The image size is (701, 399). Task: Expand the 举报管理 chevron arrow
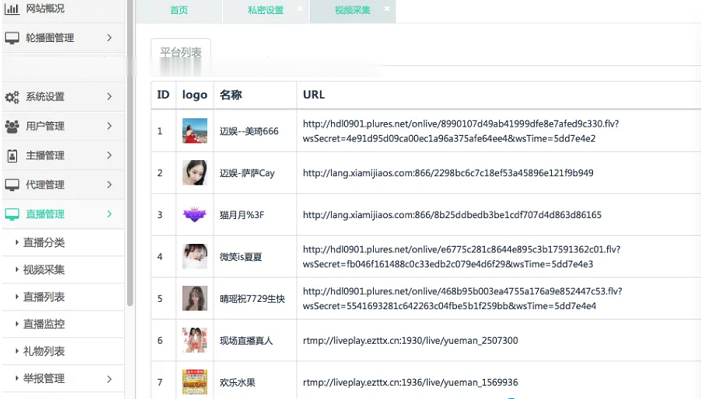click(109, 379)
